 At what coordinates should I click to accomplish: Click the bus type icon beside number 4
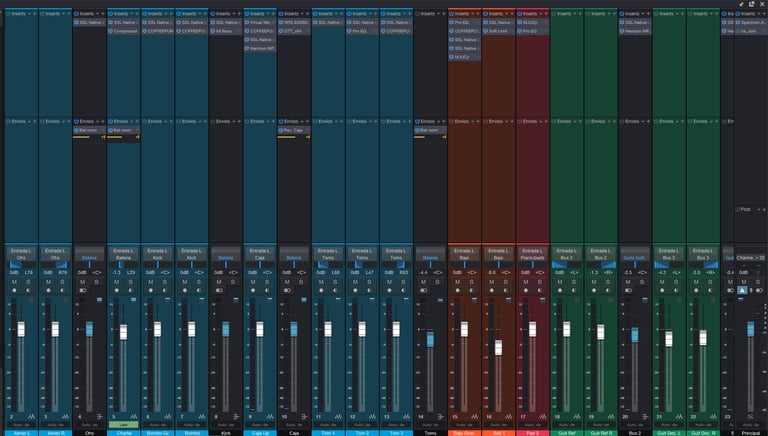pos(100,416)
